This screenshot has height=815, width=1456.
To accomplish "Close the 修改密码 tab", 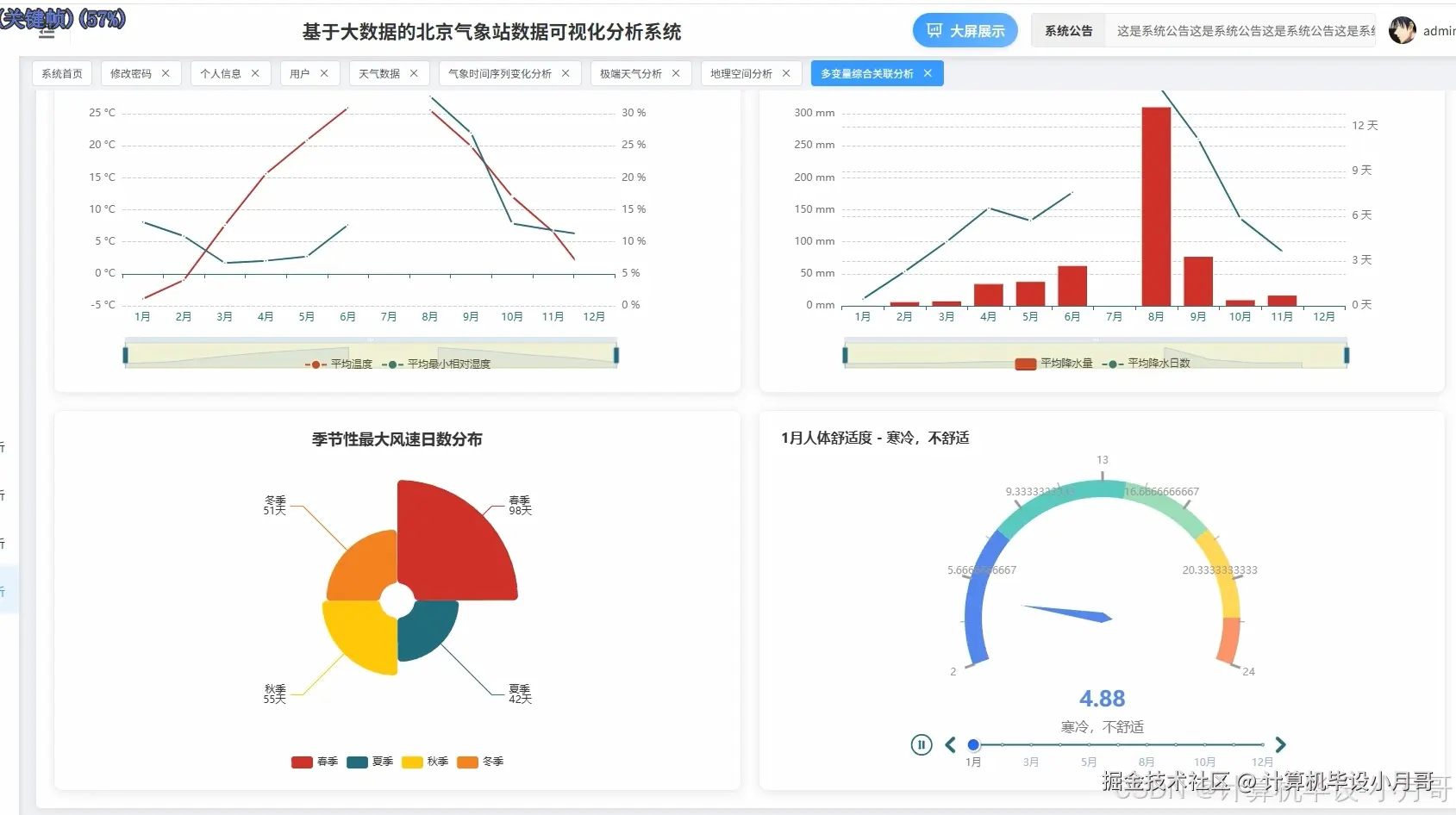I will (x=166, y=73).
